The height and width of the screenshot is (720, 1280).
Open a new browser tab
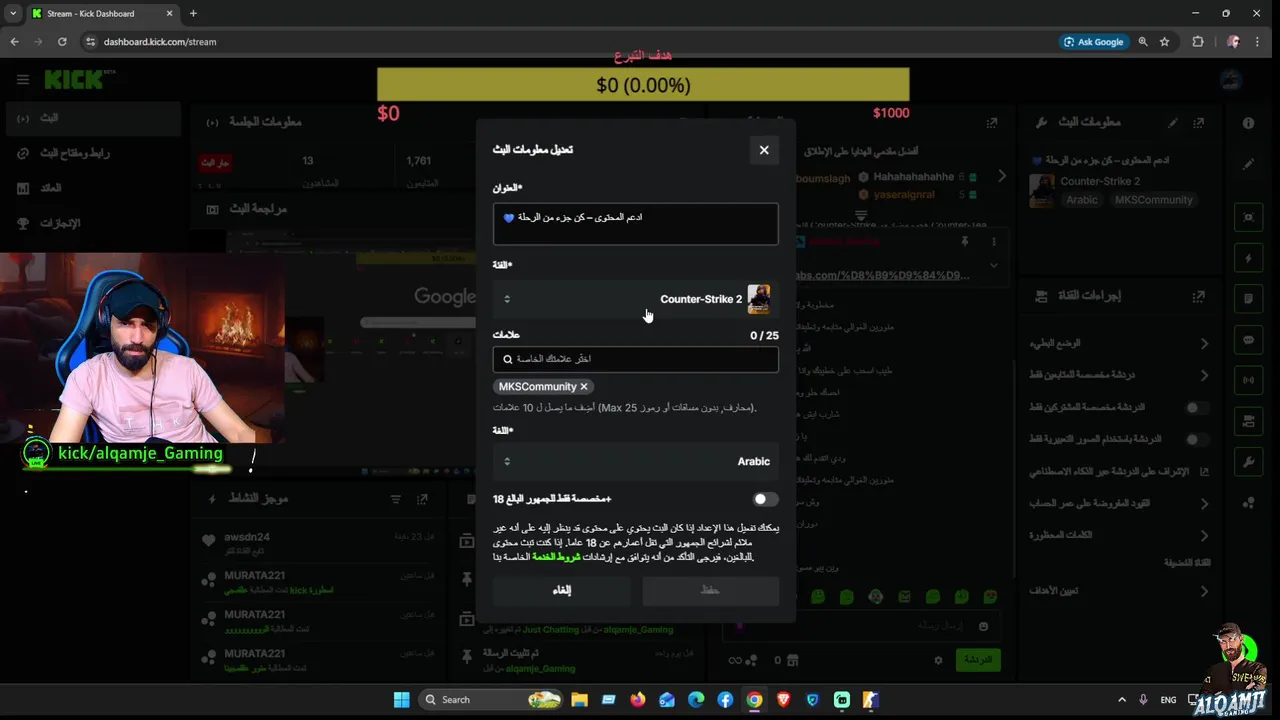[x=193, y=13]
